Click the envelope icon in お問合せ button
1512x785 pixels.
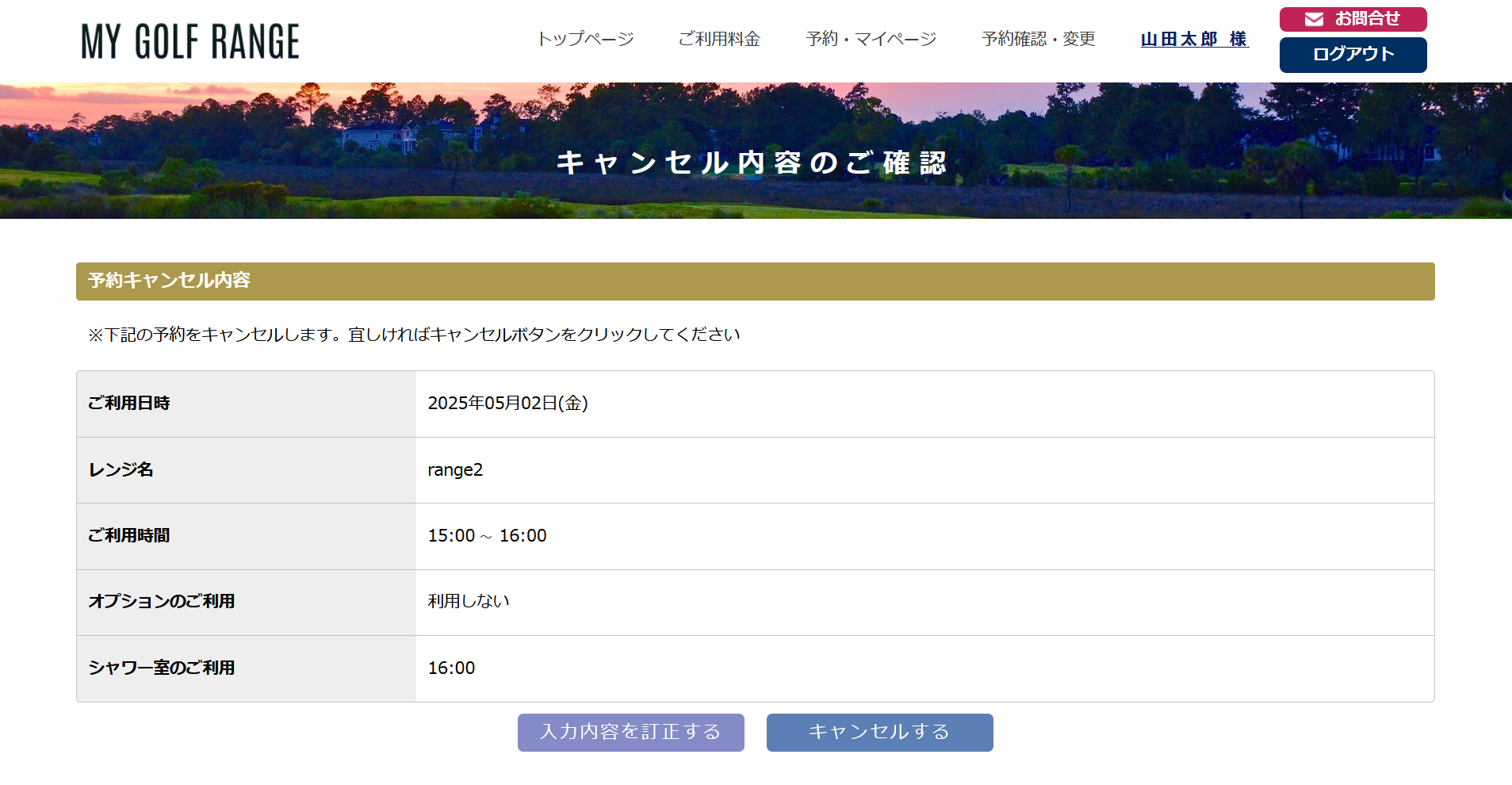1314,19
